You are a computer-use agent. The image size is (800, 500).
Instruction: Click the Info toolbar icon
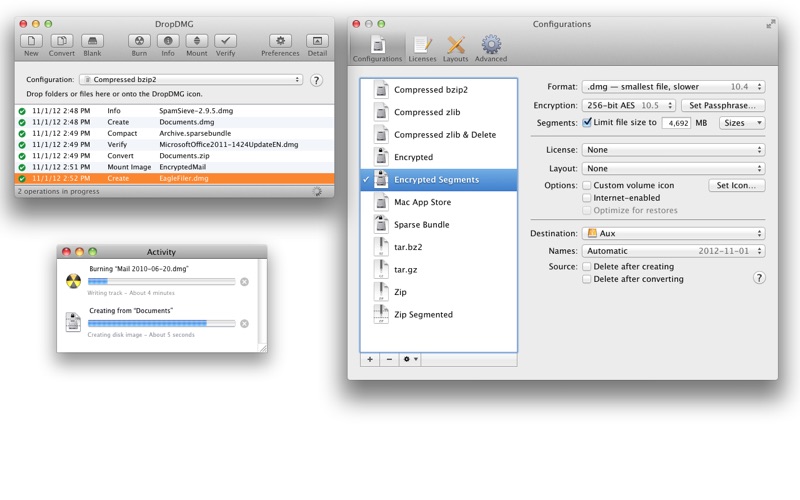(x=168, y=42)
